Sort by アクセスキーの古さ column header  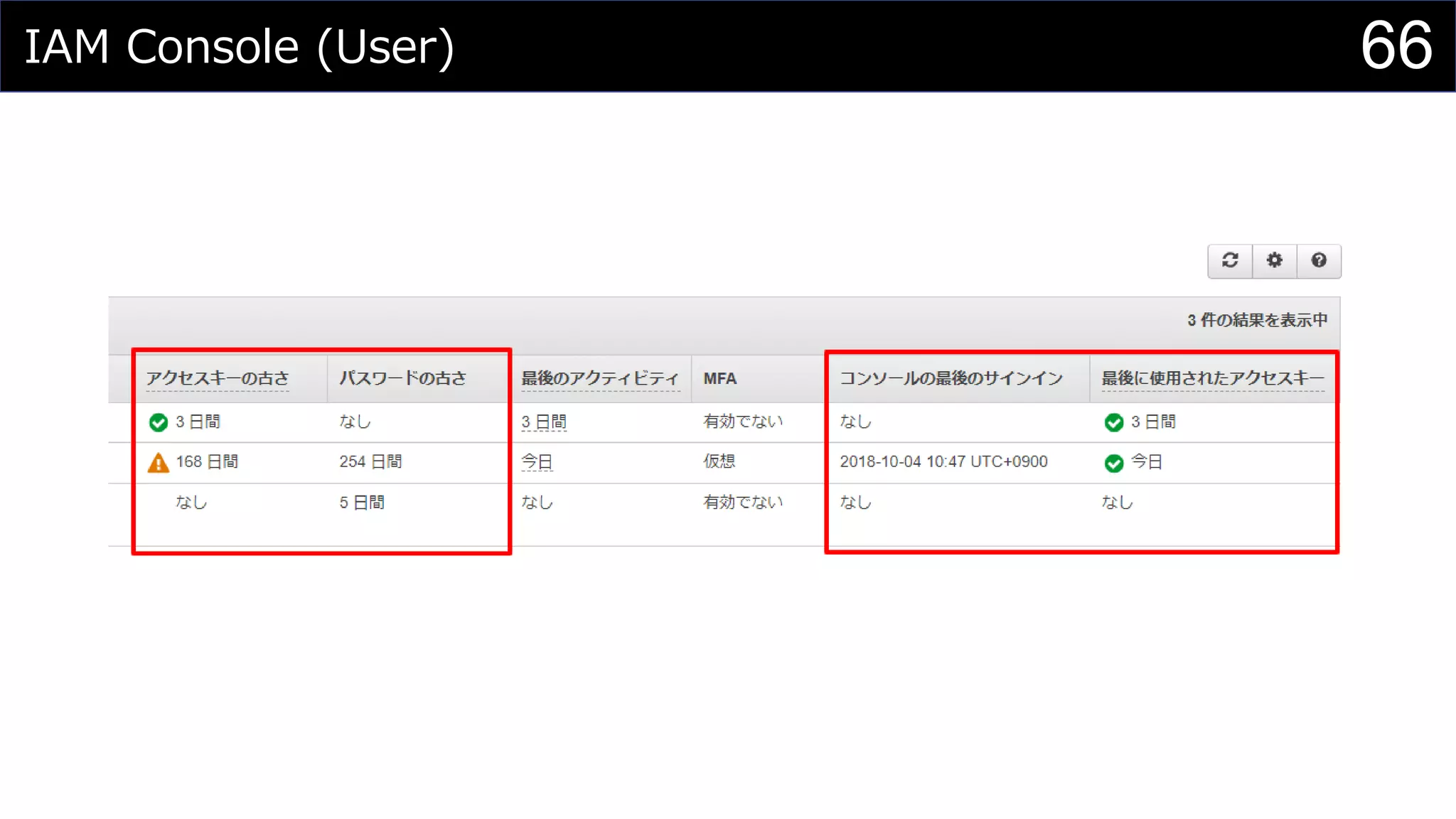(218, 378)
